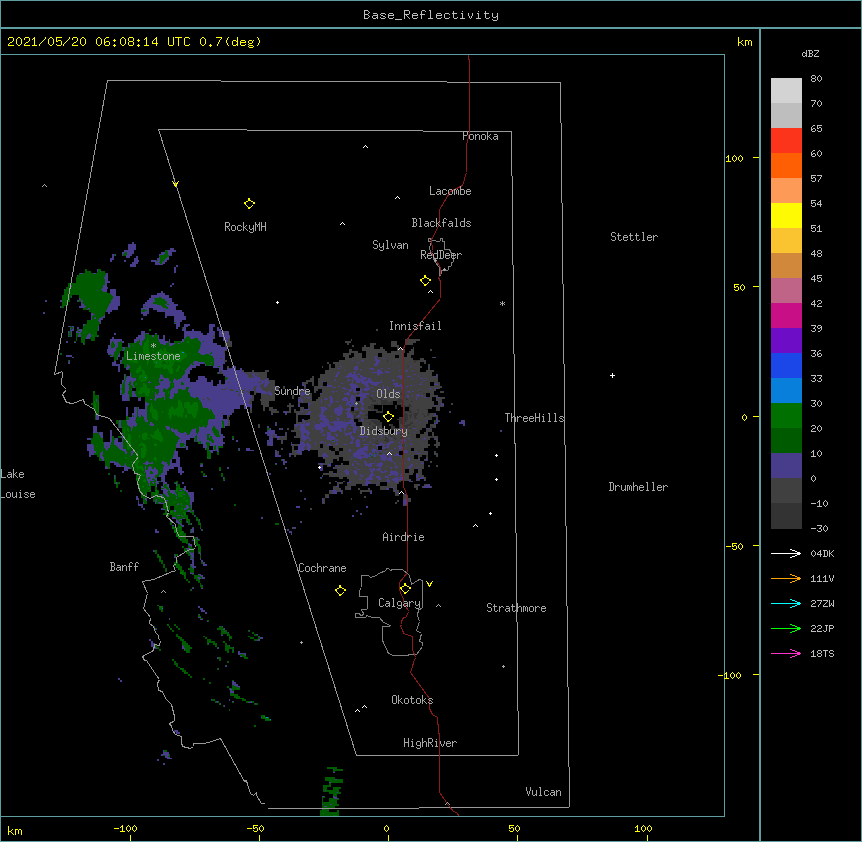Click the Didsbury town label
The width and height of the screenshot is (862, 842).
tap(383, 431)
